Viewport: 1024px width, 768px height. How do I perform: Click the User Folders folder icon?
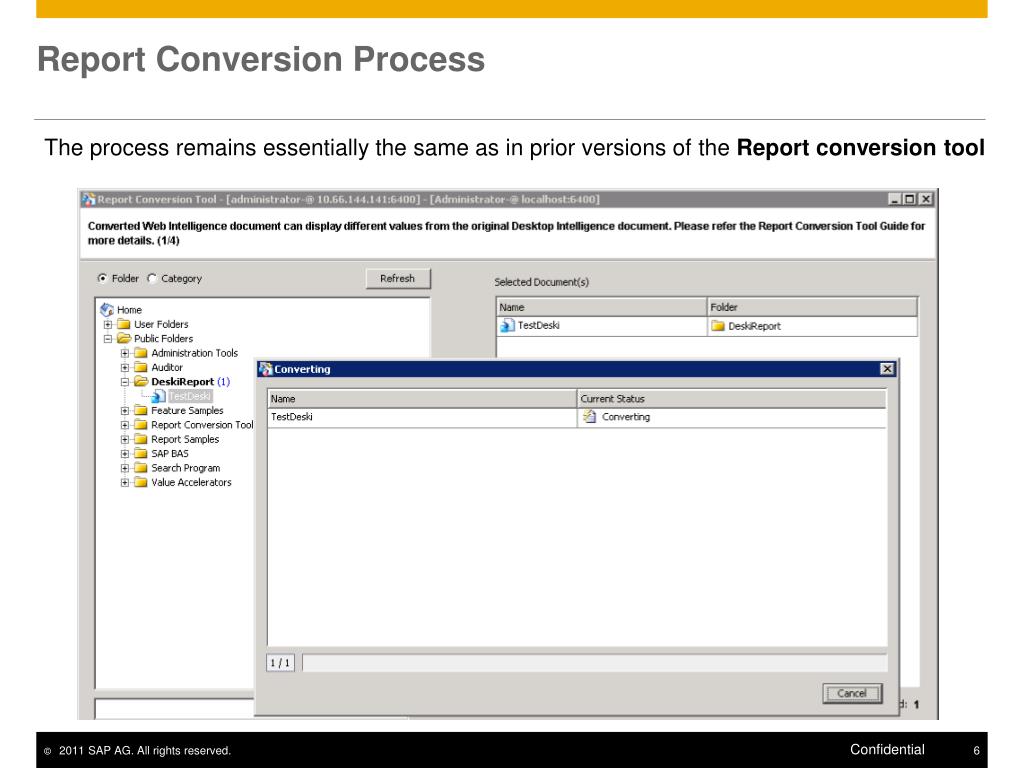tap(124, 324)
